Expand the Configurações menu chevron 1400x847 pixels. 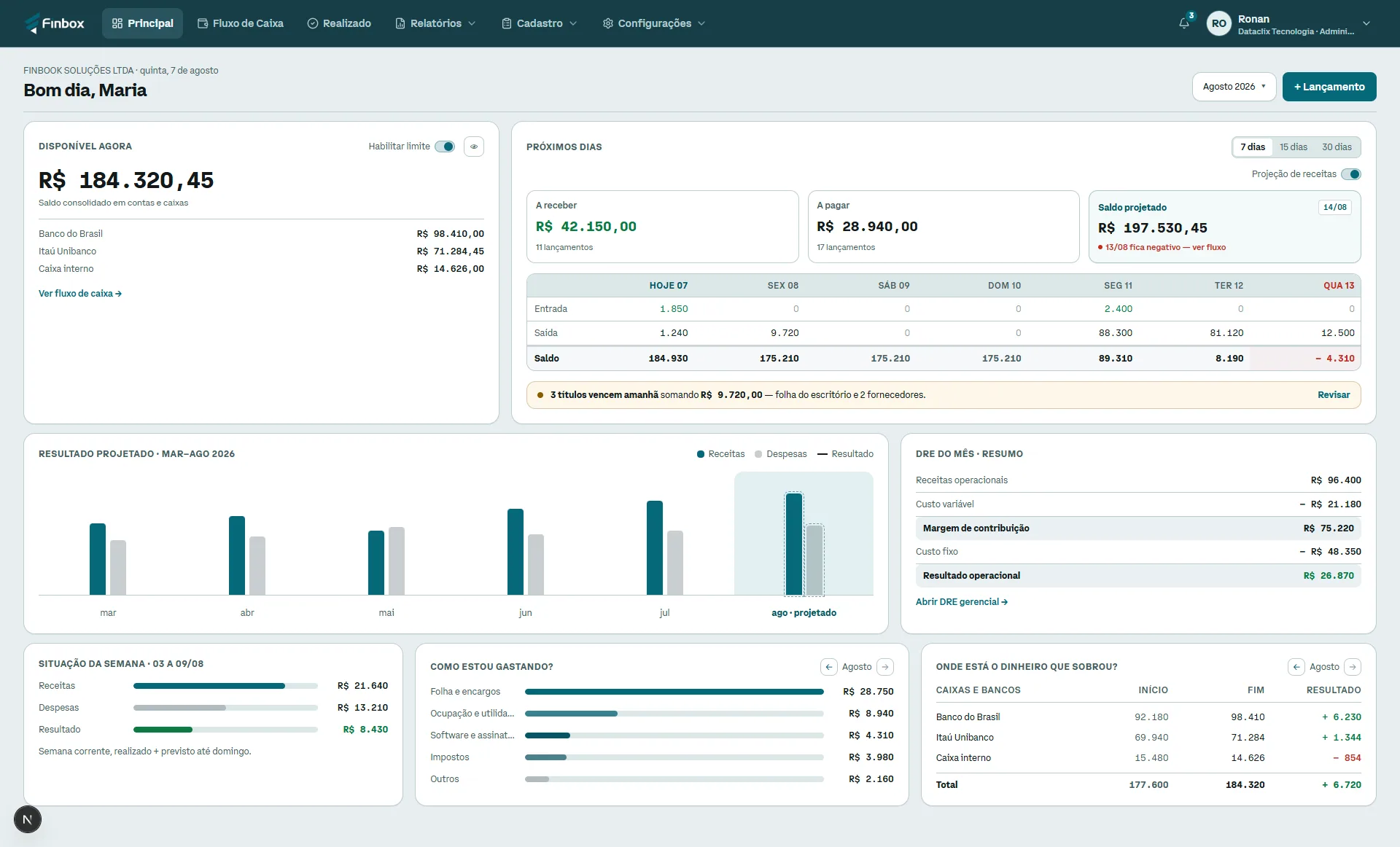(701, 23)
